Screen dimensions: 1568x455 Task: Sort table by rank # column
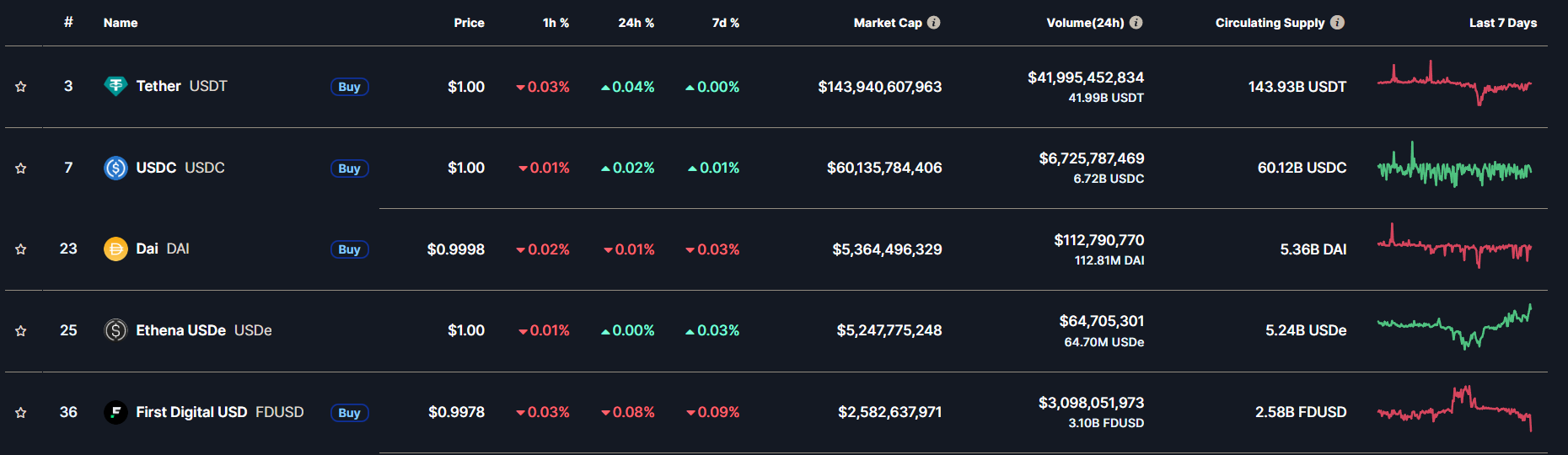68,23
